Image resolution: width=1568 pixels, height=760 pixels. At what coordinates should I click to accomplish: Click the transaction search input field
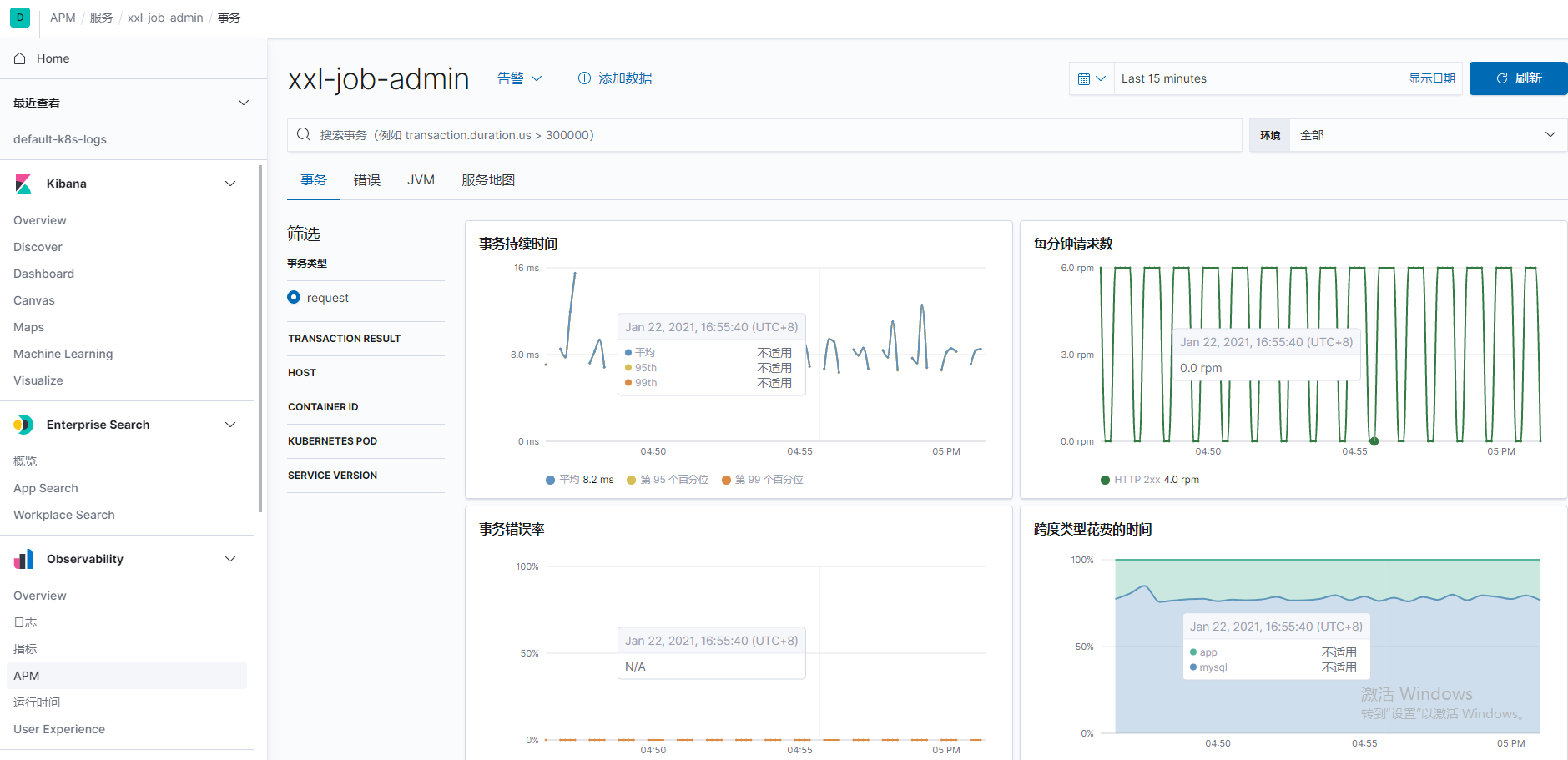click(x=764, y=135)
